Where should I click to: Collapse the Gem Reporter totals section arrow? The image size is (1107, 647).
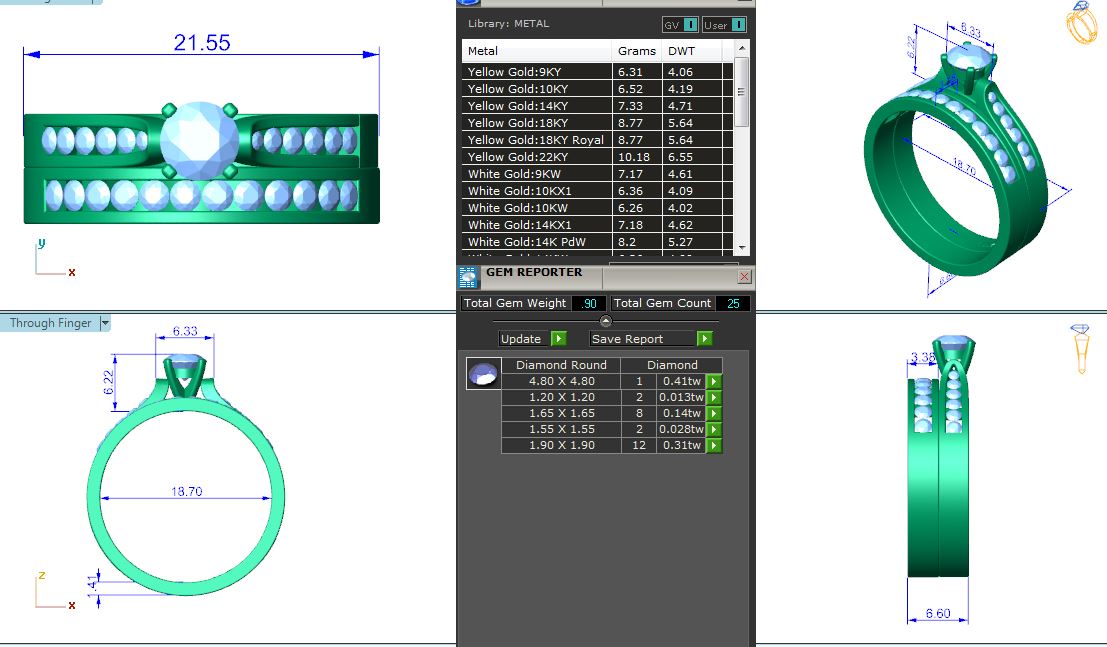pos(605,321)
